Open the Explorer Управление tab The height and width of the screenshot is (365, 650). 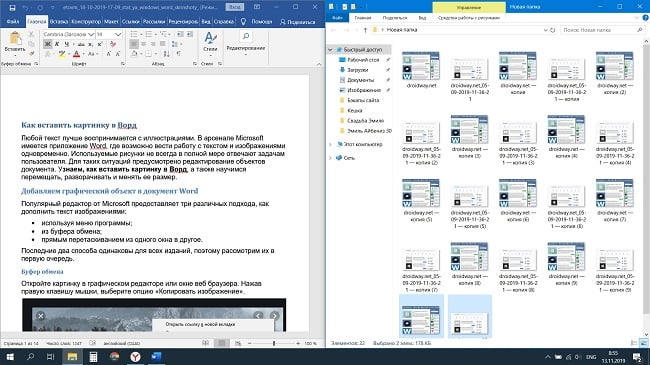click(469, 7)
